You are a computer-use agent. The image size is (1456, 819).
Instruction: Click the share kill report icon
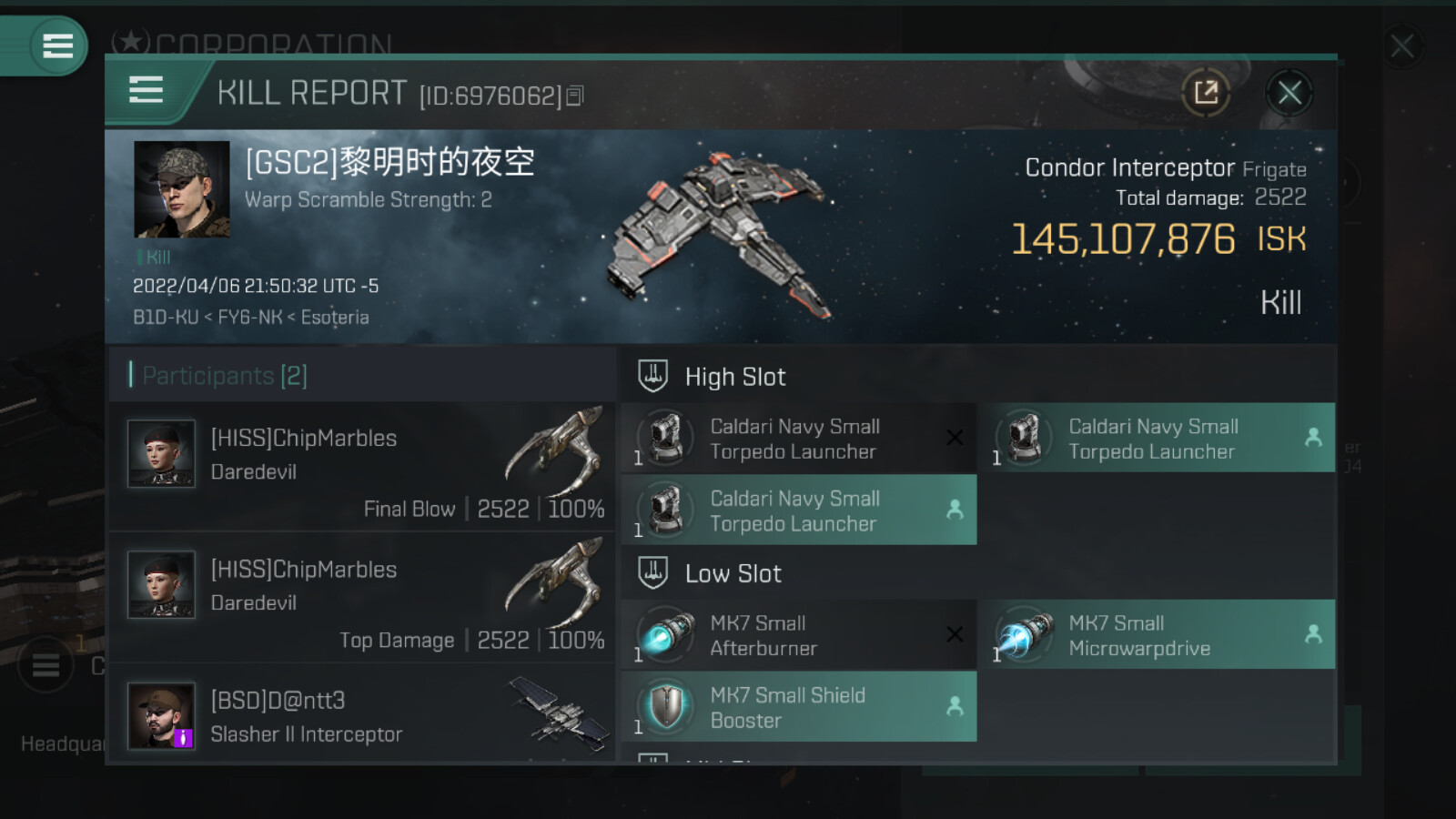pos(1206,92)
